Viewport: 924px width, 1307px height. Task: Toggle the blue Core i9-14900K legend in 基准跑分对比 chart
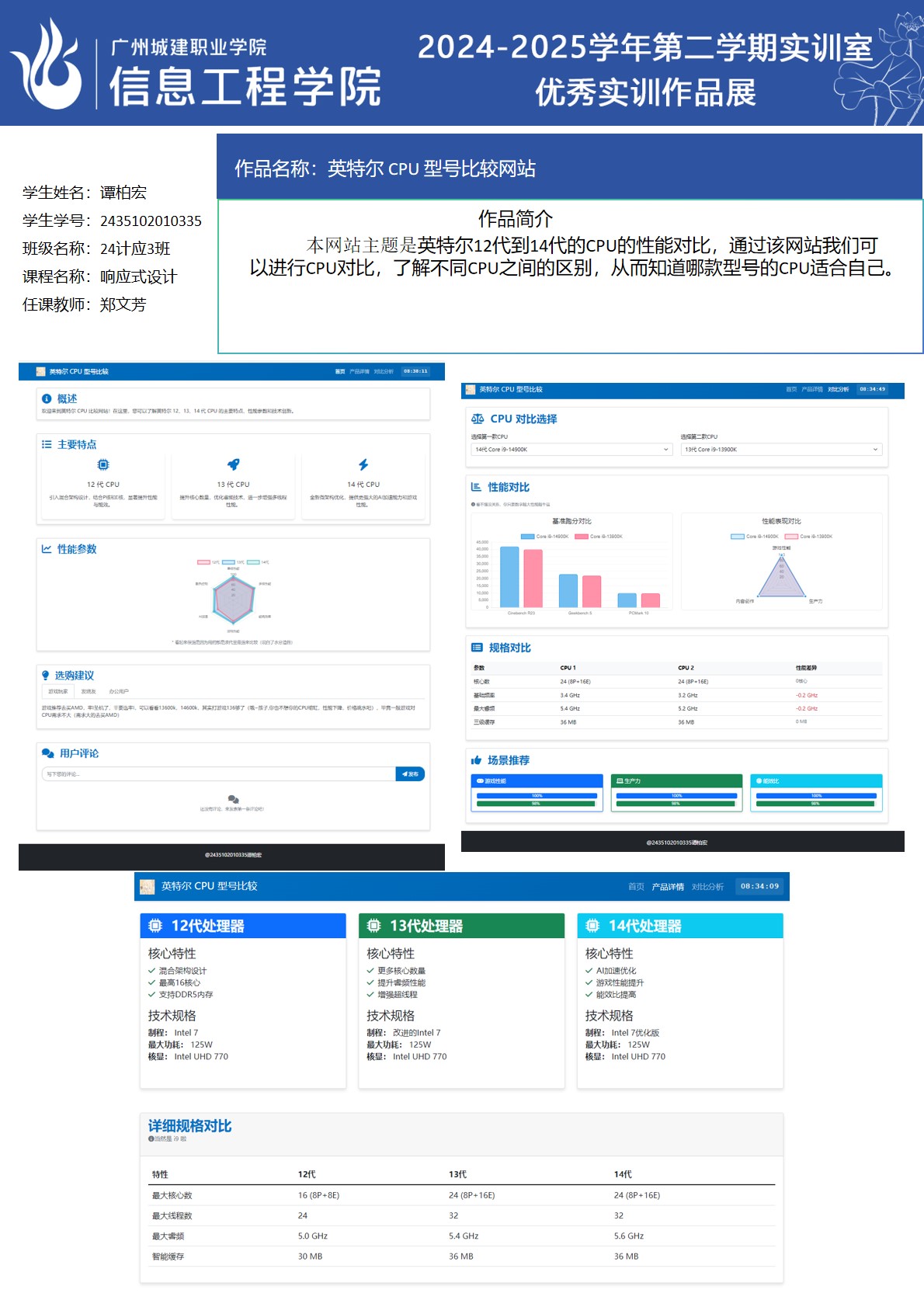click(544, 537)
